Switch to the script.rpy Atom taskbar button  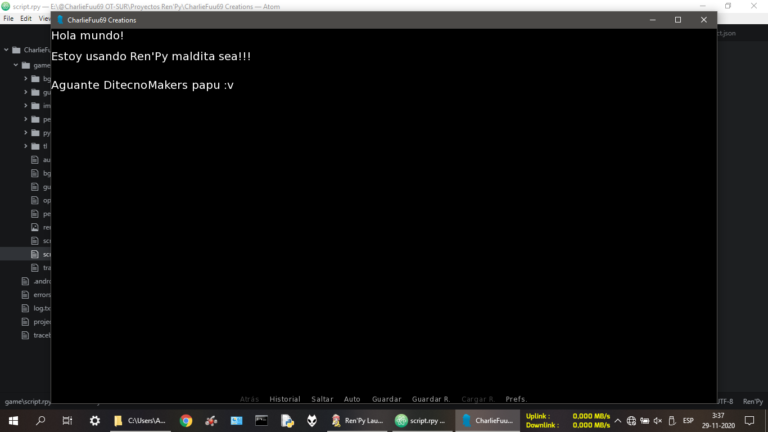[420, 421]
